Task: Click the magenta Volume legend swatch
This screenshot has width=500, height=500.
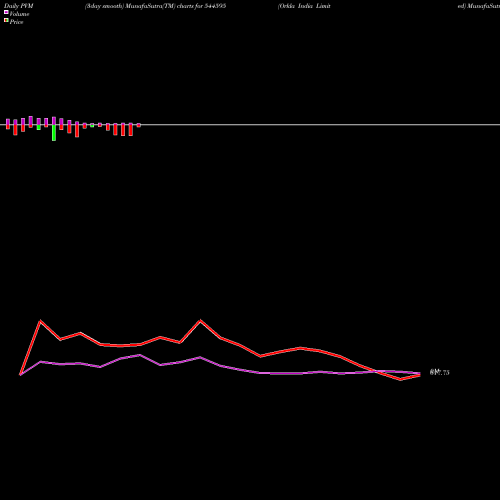Action: pos(6,12)
